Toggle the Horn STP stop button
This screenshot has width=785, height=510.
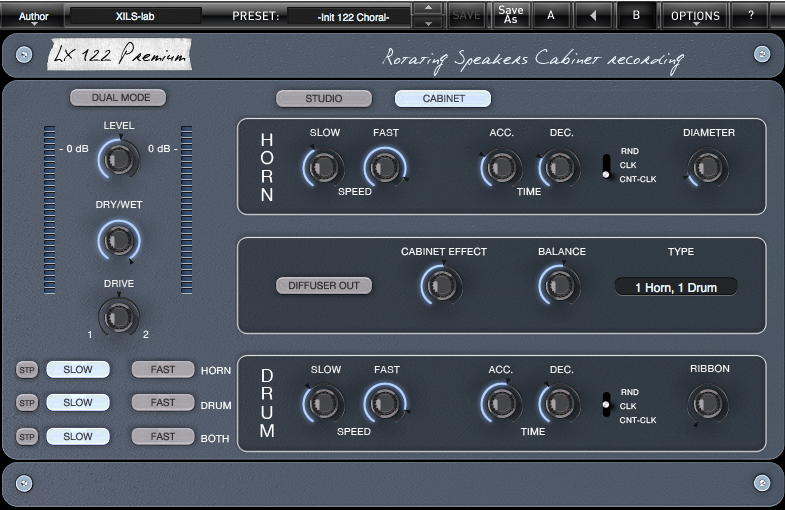coord(27,370)
